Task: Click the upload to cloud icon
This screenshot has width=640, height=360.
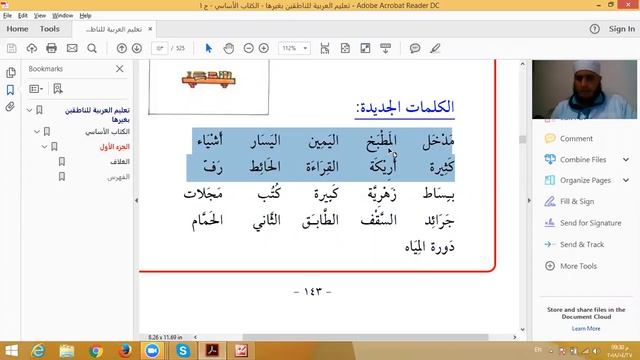Action: (31, 48)
